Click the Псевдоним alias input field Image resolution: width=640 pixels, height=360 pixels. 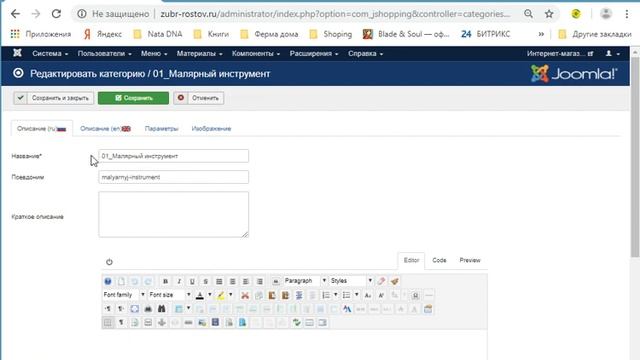click(173, 177)
